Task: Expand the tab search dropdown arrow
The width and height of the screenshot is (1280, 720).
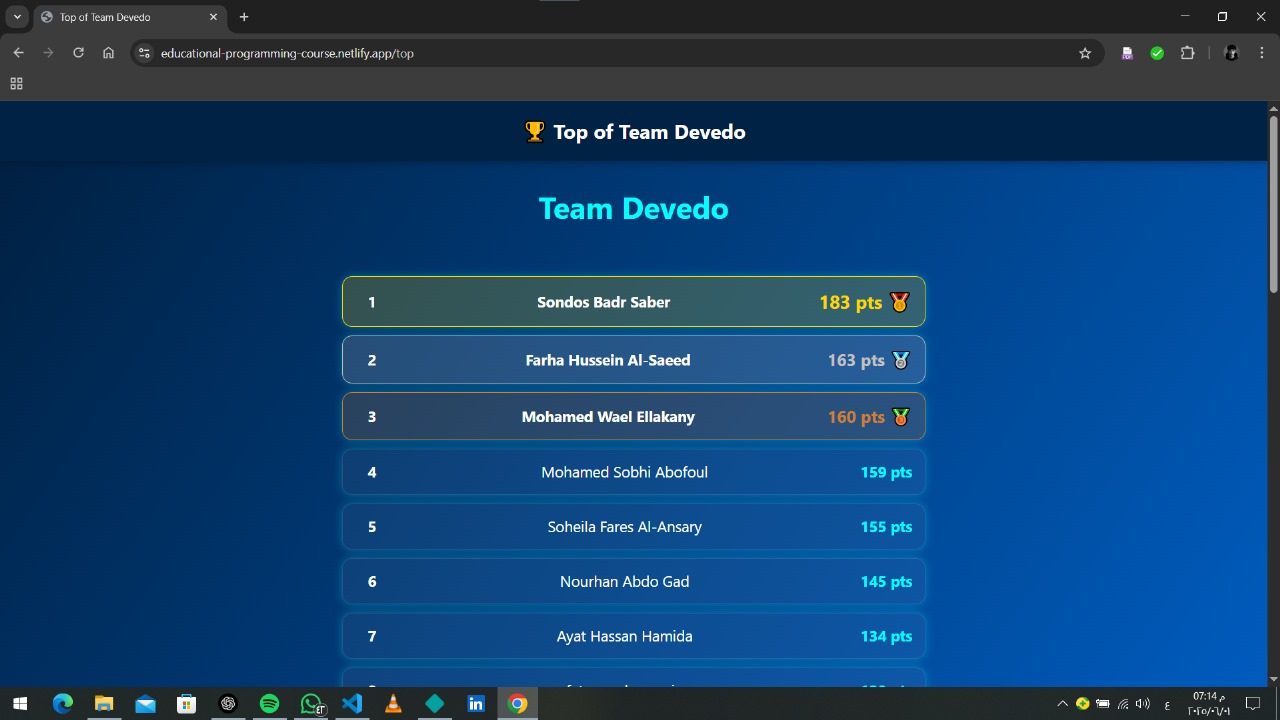Action: tap(17, 17)
